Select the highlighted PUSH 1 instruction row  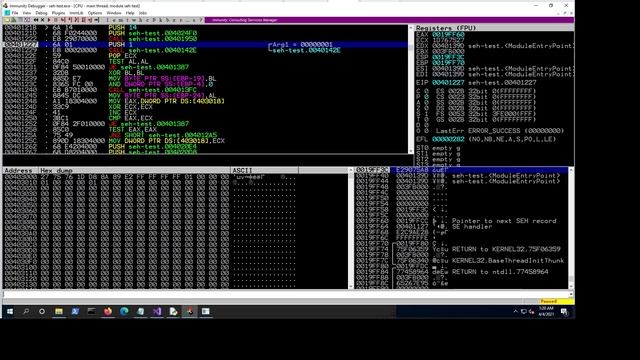[x=206, y=44]
